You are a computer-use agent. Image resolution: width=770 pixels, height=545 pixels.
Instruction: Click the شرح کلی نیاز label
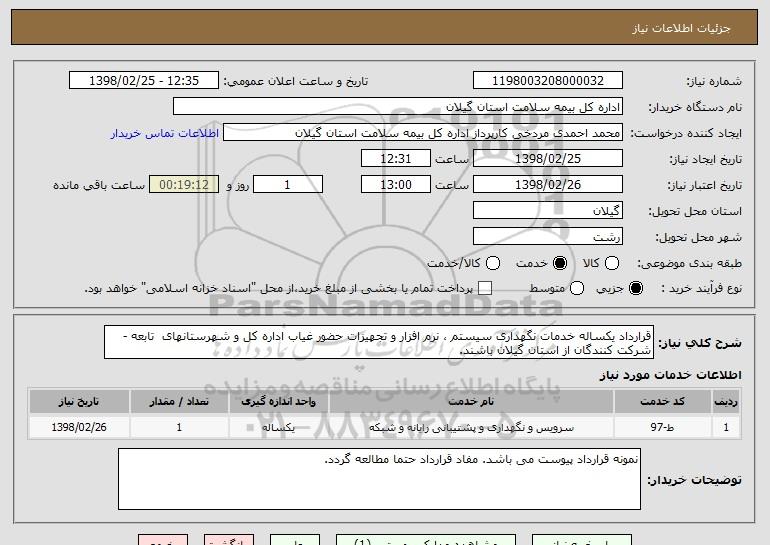[x=700, y=343]
